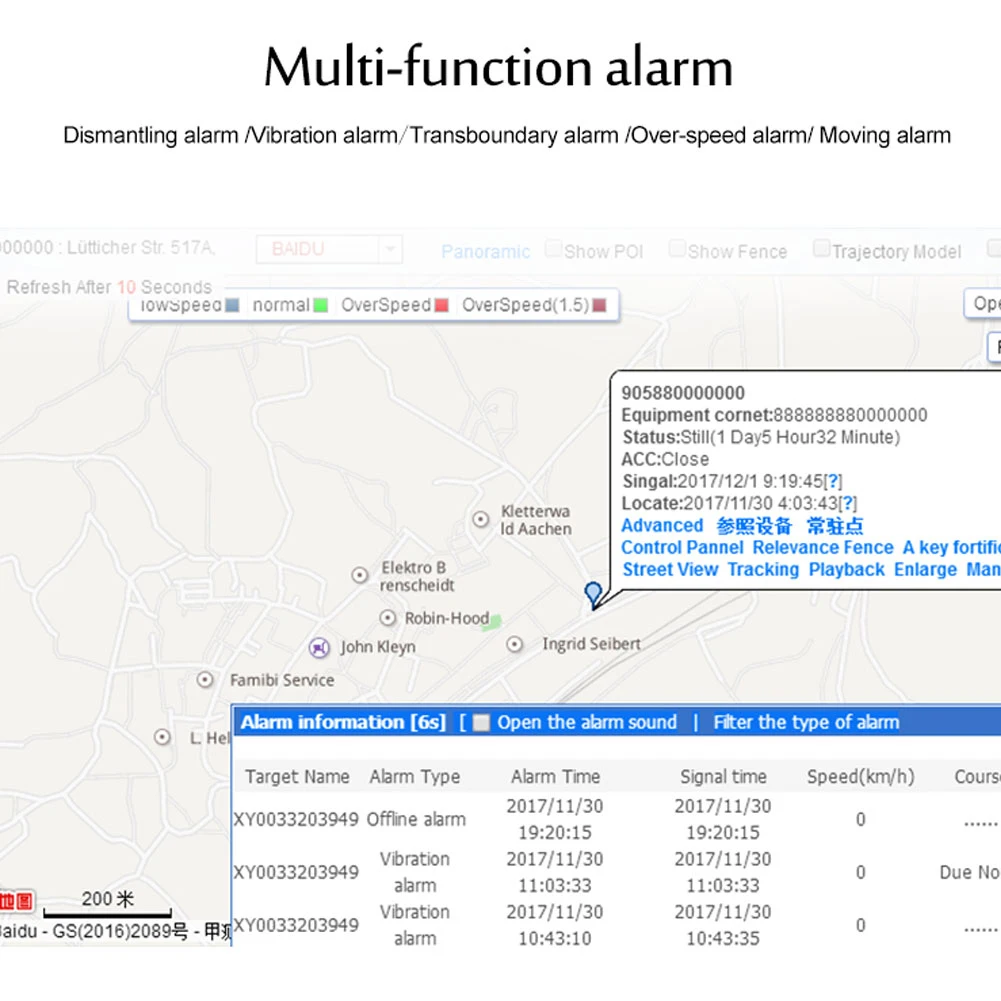Click the Alarm Time column header
1001x1001 pixels.
[x=555, y=776]
